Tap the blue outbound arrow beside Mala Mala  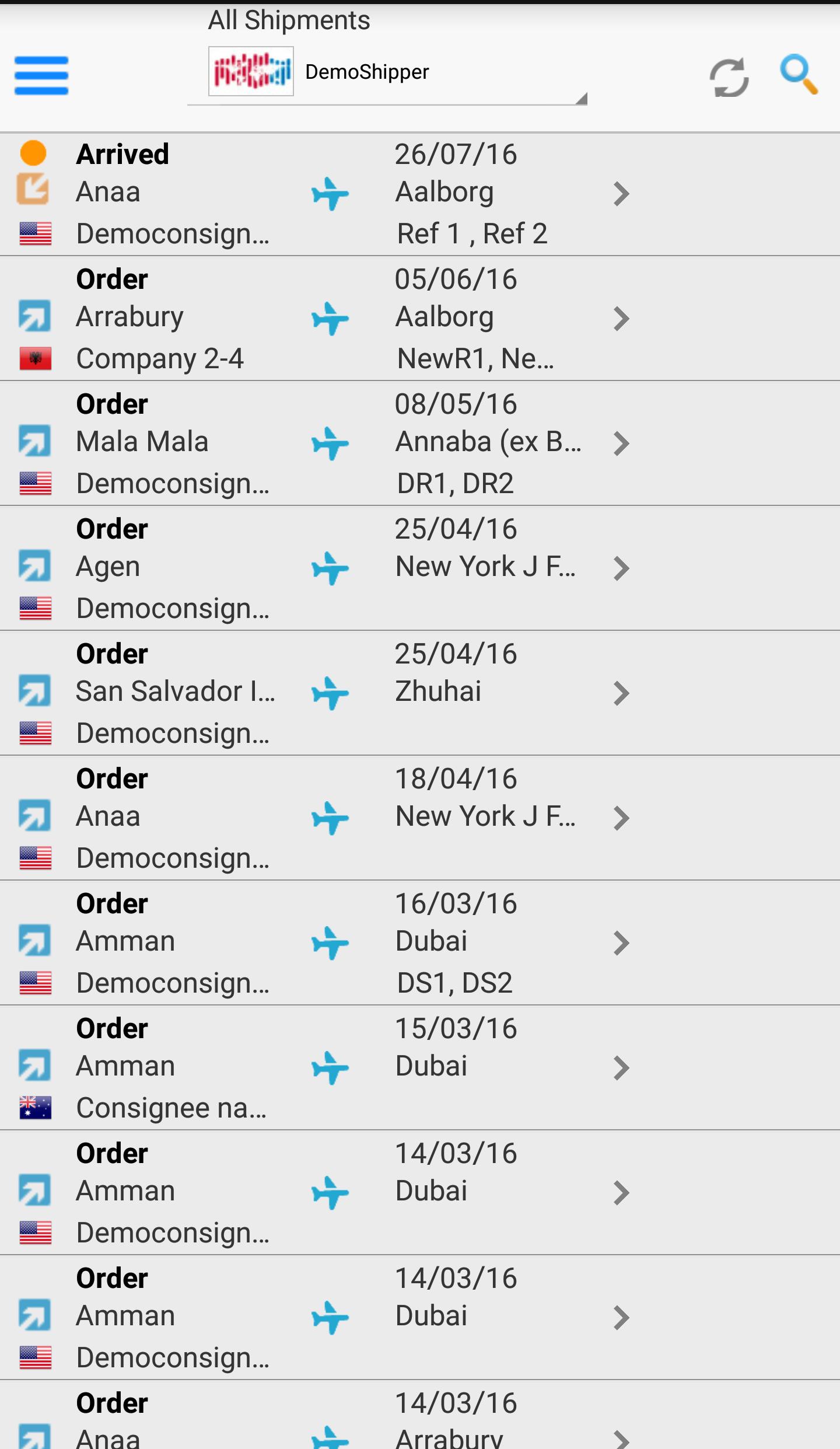pos(34,441)
